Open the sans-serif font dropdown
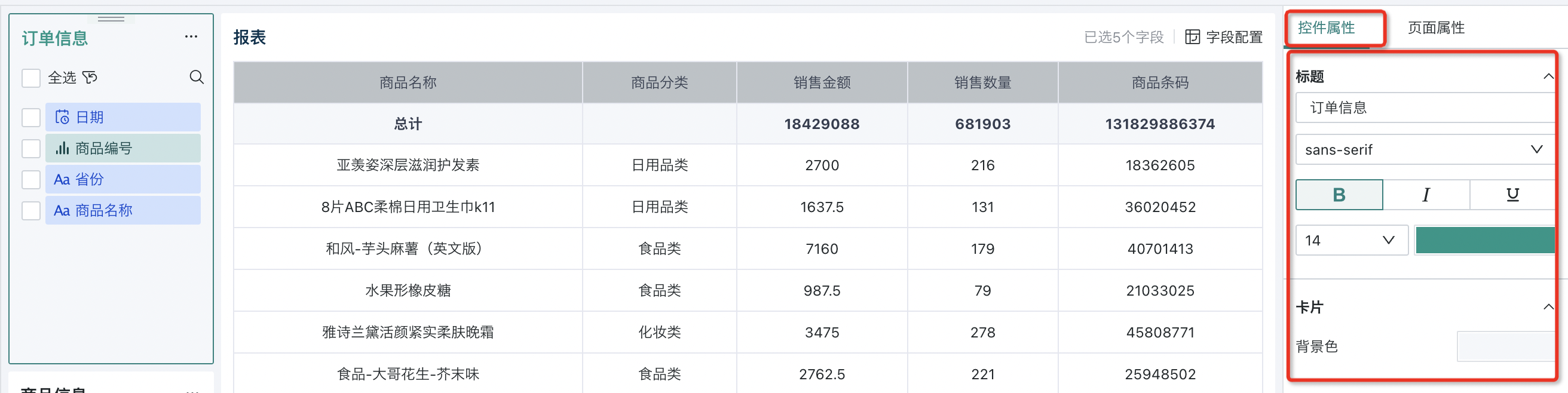1568x393 pixels. (x=1423, y=150)
